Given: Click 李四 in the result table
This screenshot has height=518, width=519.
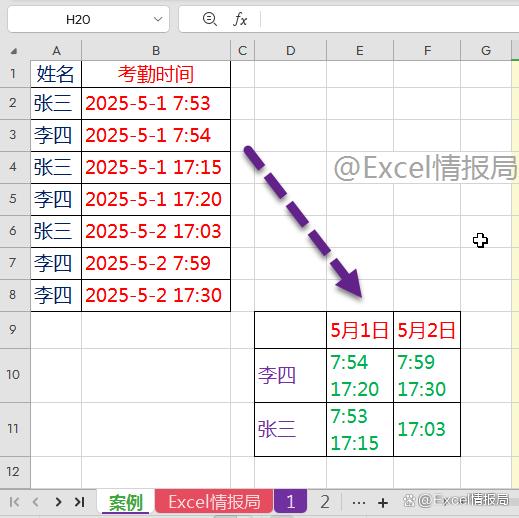Looking at the screenshot, I should coord(290,376).
